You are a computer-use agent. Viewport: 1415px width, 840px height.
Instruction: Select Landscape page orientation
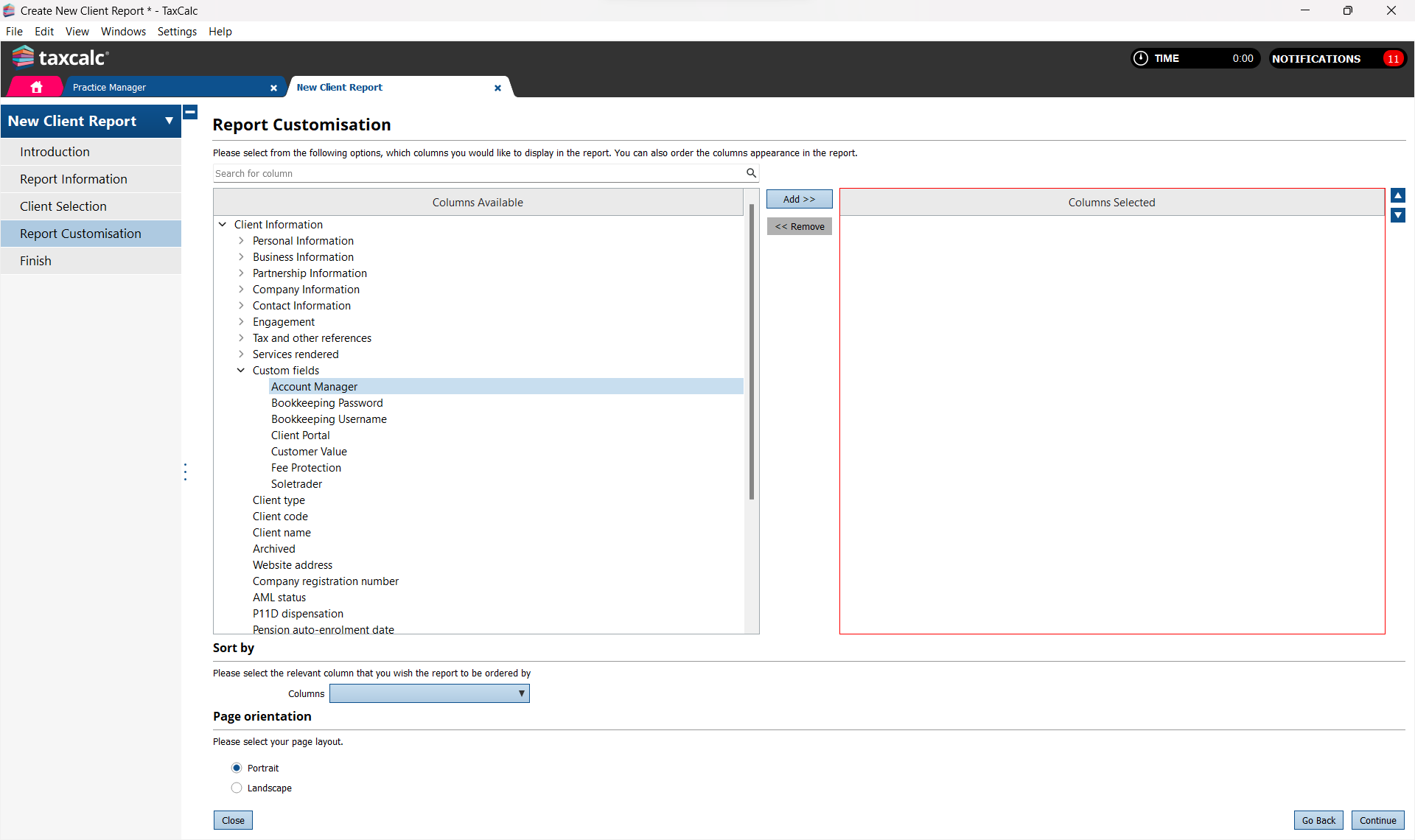coord(237,788)
